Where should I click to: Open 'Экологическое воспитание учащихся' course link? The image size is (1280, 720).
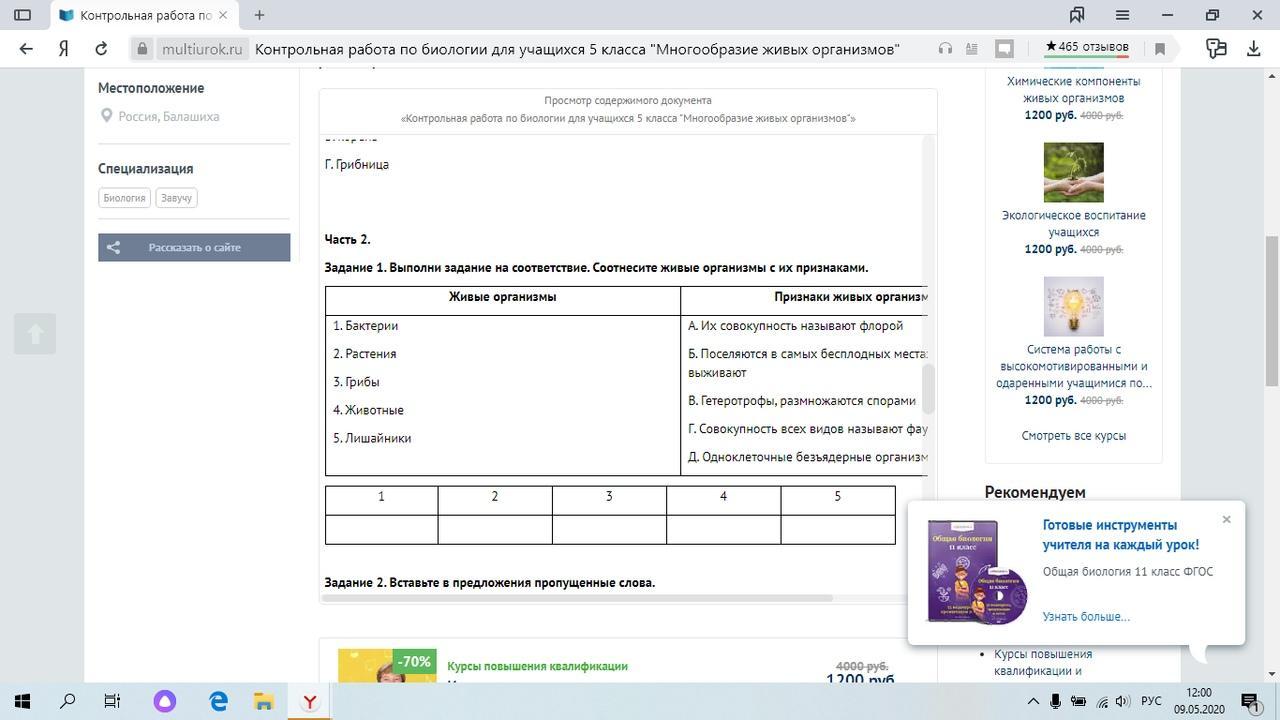pyautogui.click(x=1074, y=224)
